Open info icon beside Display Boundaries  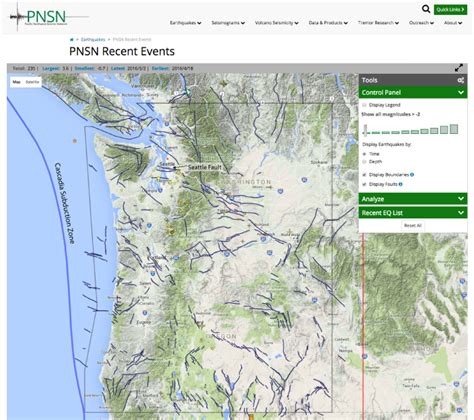[412, 175]
